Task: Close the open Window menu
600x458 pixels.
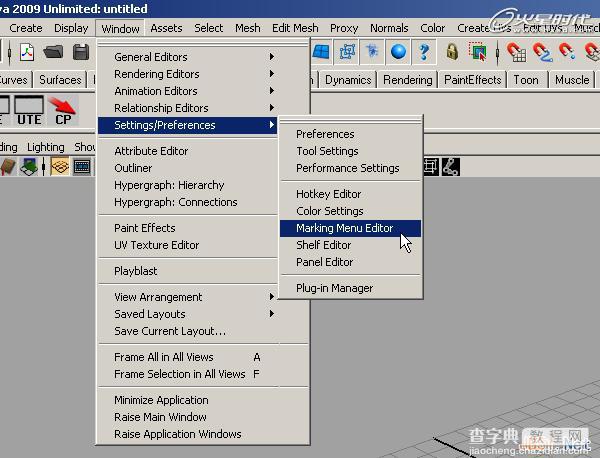Action: coord(120,29)
